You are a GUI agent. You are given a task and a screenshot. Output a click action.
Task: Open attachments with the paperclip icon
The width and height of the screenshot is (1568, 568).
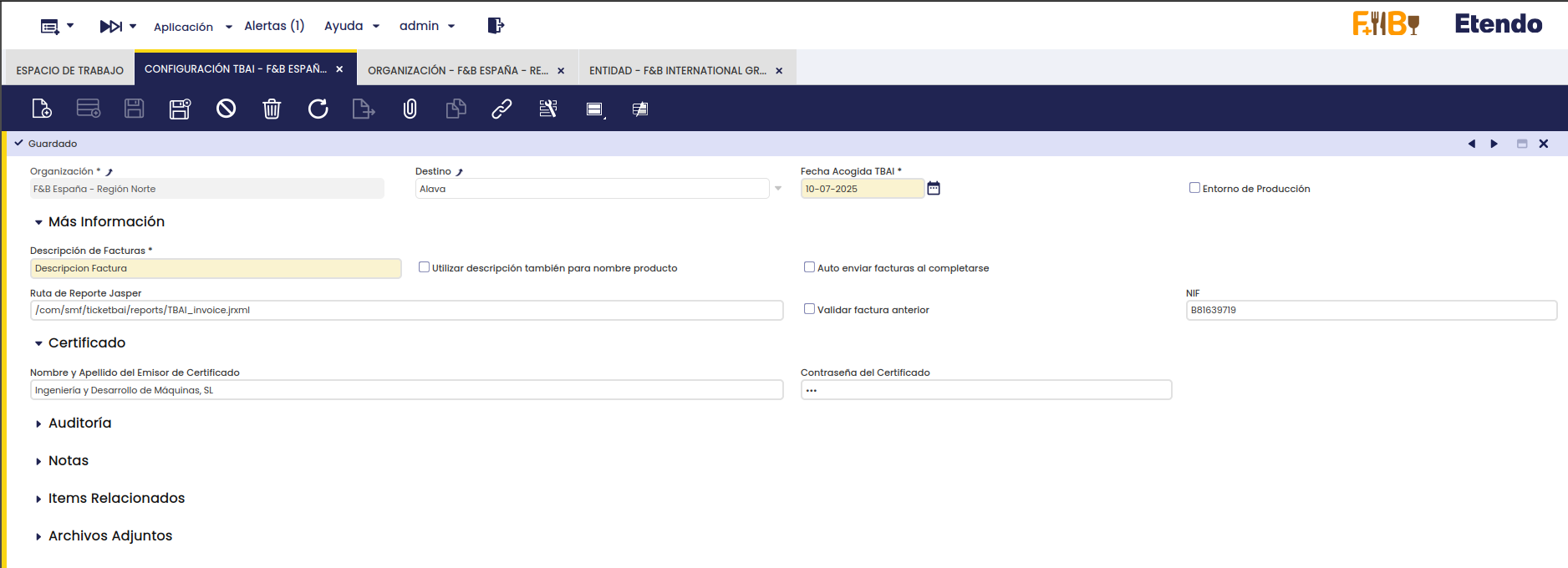(410, 109)
